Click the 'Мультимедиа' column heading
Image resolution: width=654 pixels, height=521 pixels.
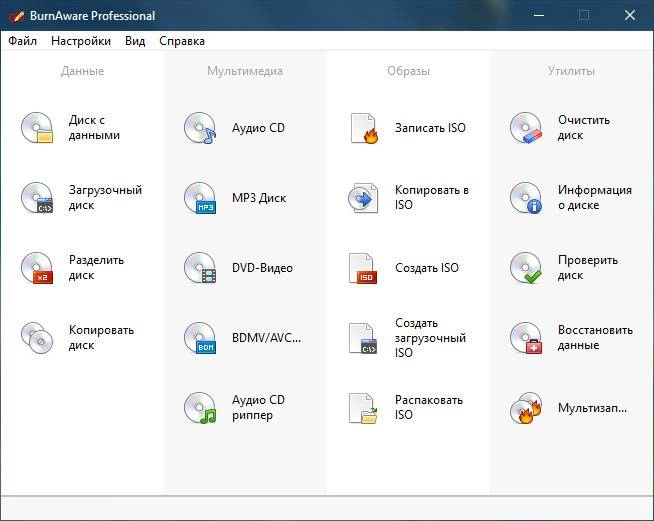245,71
